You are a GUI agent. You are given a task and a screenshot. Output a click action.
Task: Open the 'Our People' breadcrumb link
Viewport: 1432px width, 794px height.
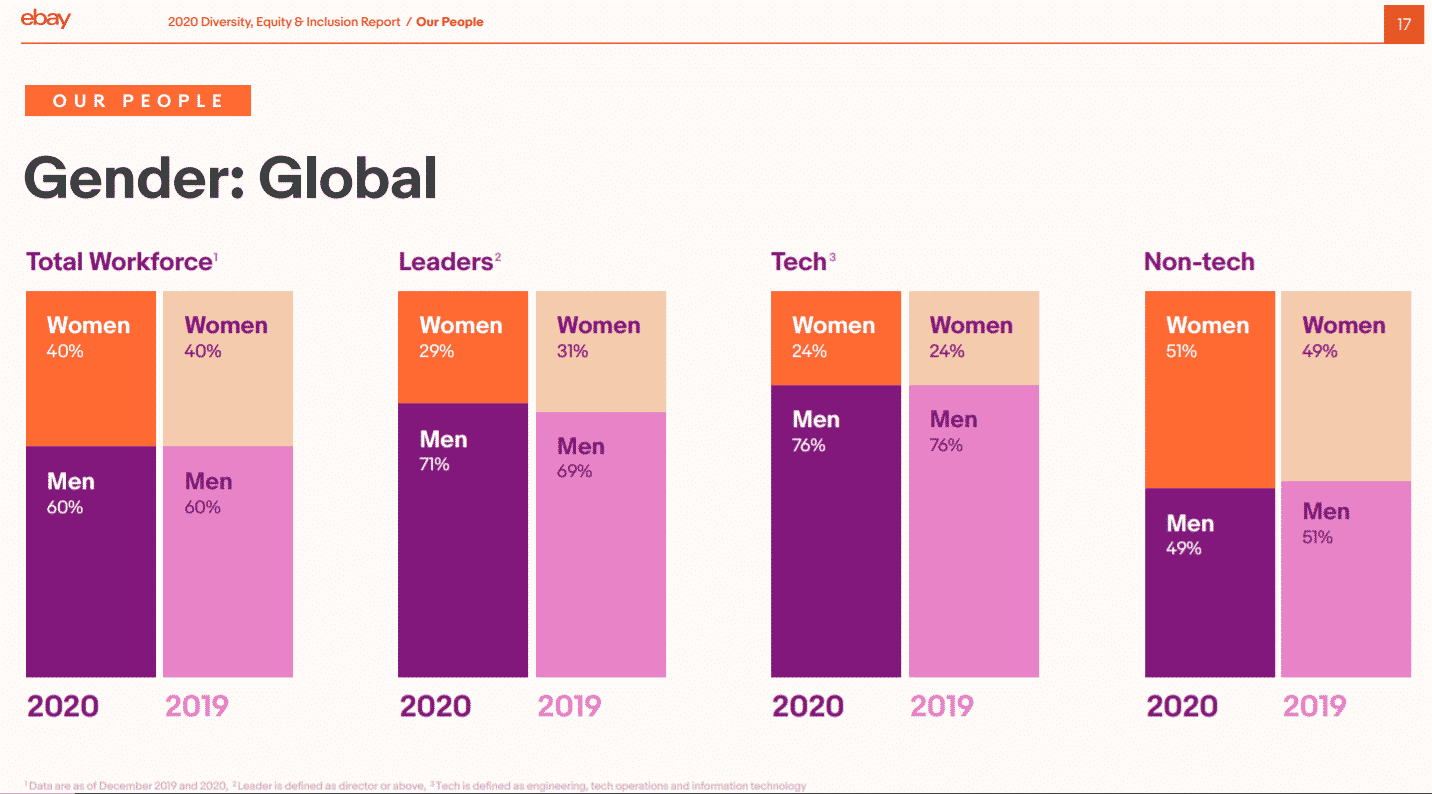pos(449,22)
